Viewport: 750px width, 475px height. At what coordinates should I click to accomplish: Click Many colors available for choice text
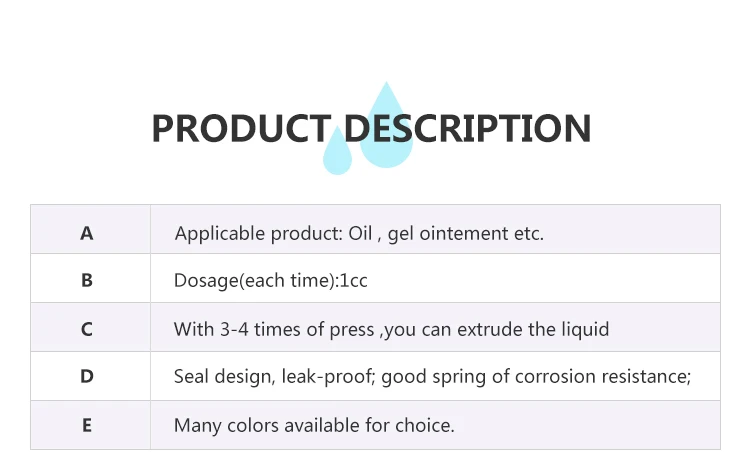314,425
